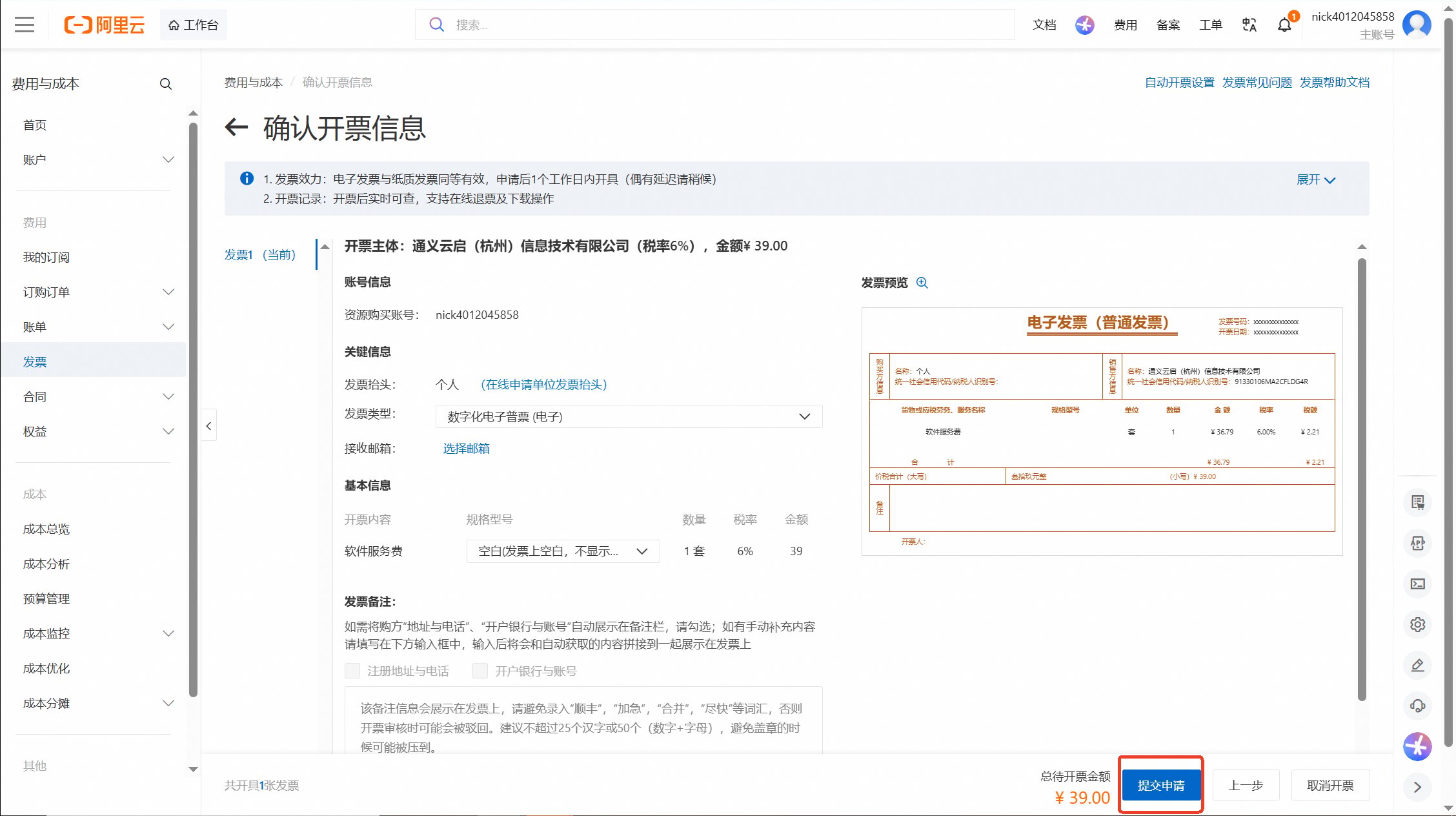Click the user avatar icon
The height and width of the screenshot is (816, 1456).
click(1417, 25)
